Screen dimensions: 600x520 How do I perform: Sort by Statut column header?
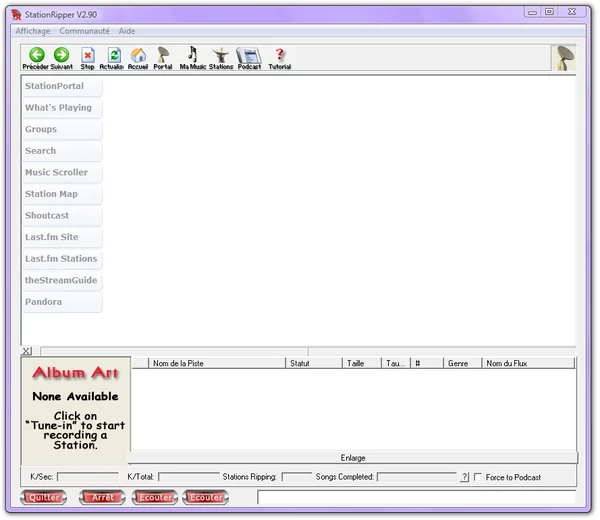[x=314, y=363]
